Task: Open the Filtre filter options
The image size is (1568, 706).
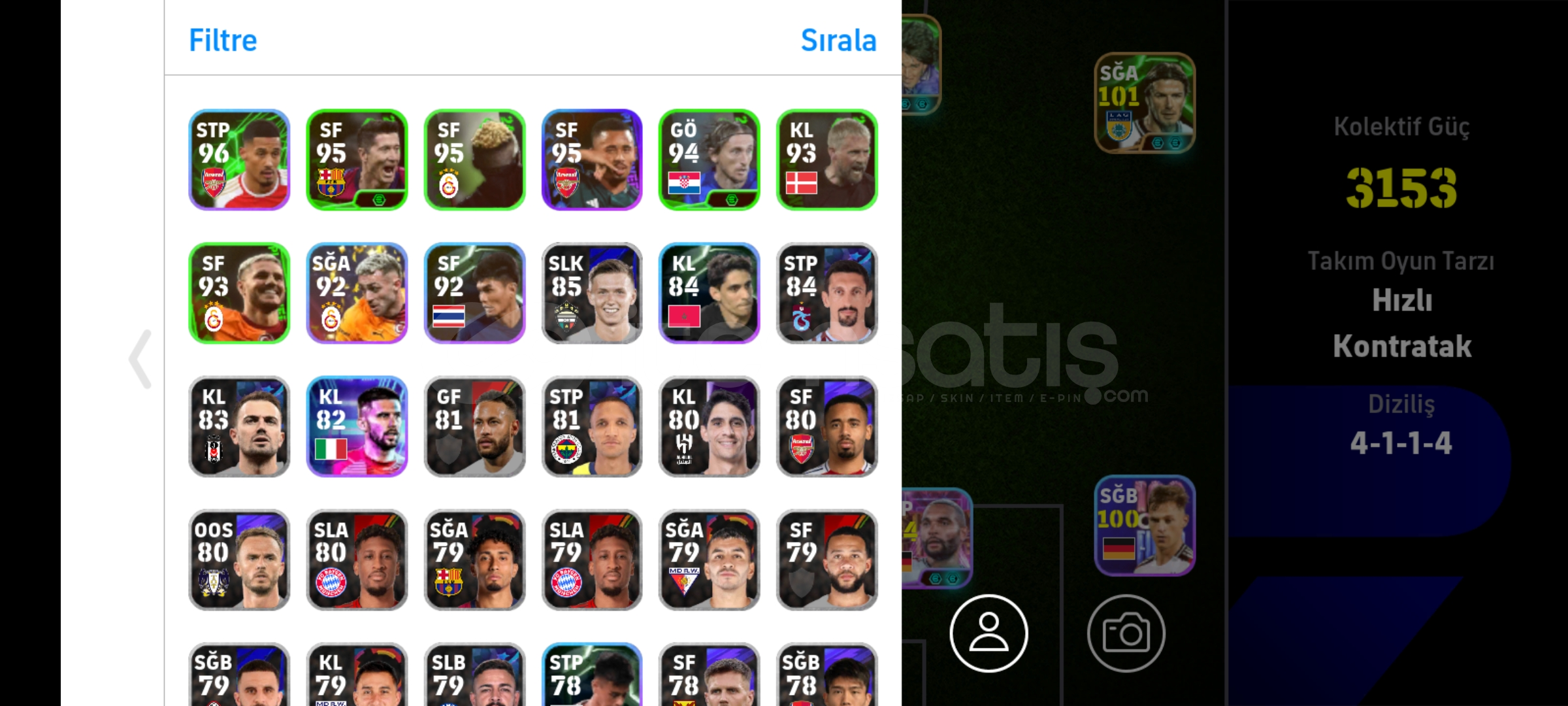Action: click(223, 40)
